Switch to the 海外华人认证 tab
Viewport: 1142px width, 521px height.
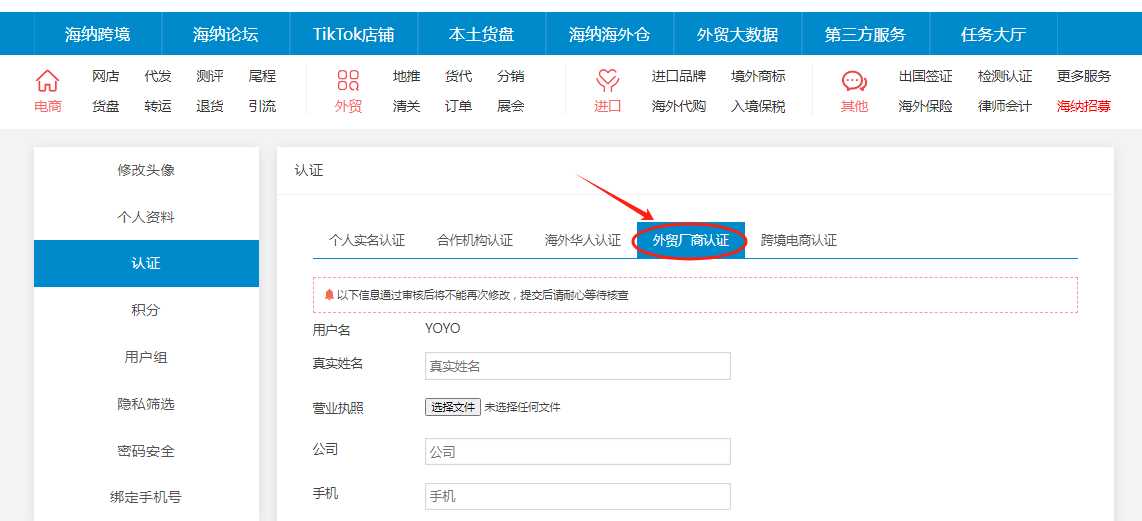pos(583,240)
